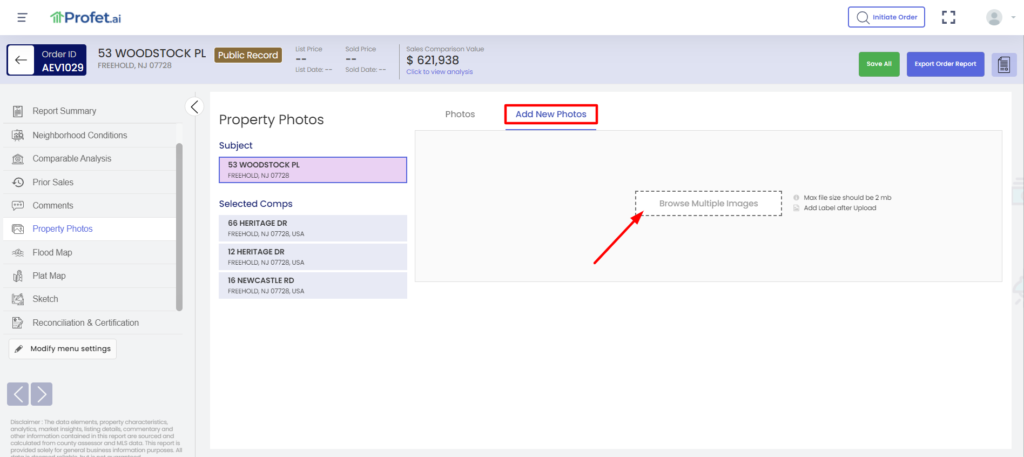Screen dimensions: 1024x457
Task: Switch to the Photos tab
Action: (460, 114)
